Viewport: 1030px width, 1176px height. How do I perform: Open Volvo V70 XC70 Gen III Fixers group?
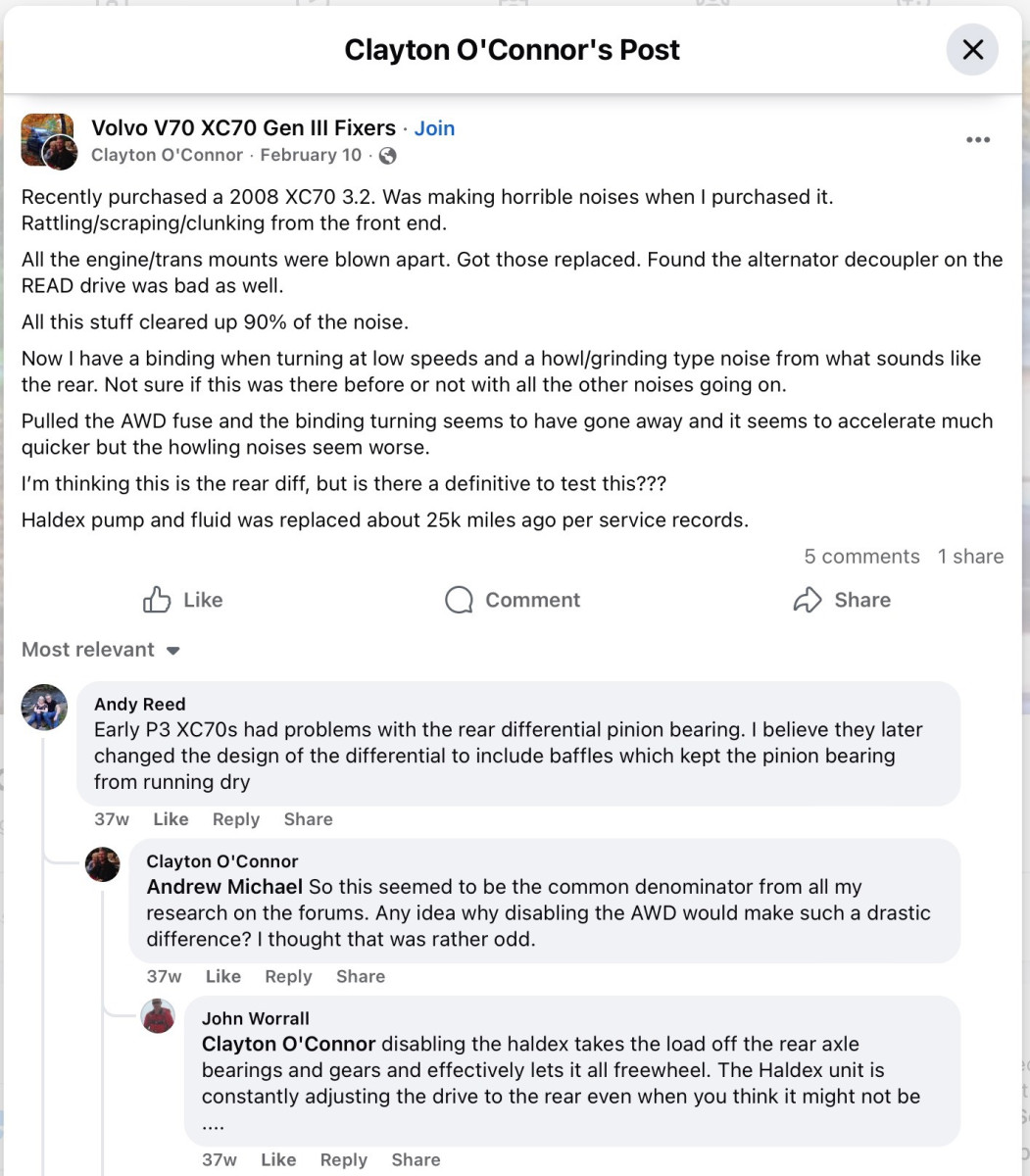(x=243, y=128)
